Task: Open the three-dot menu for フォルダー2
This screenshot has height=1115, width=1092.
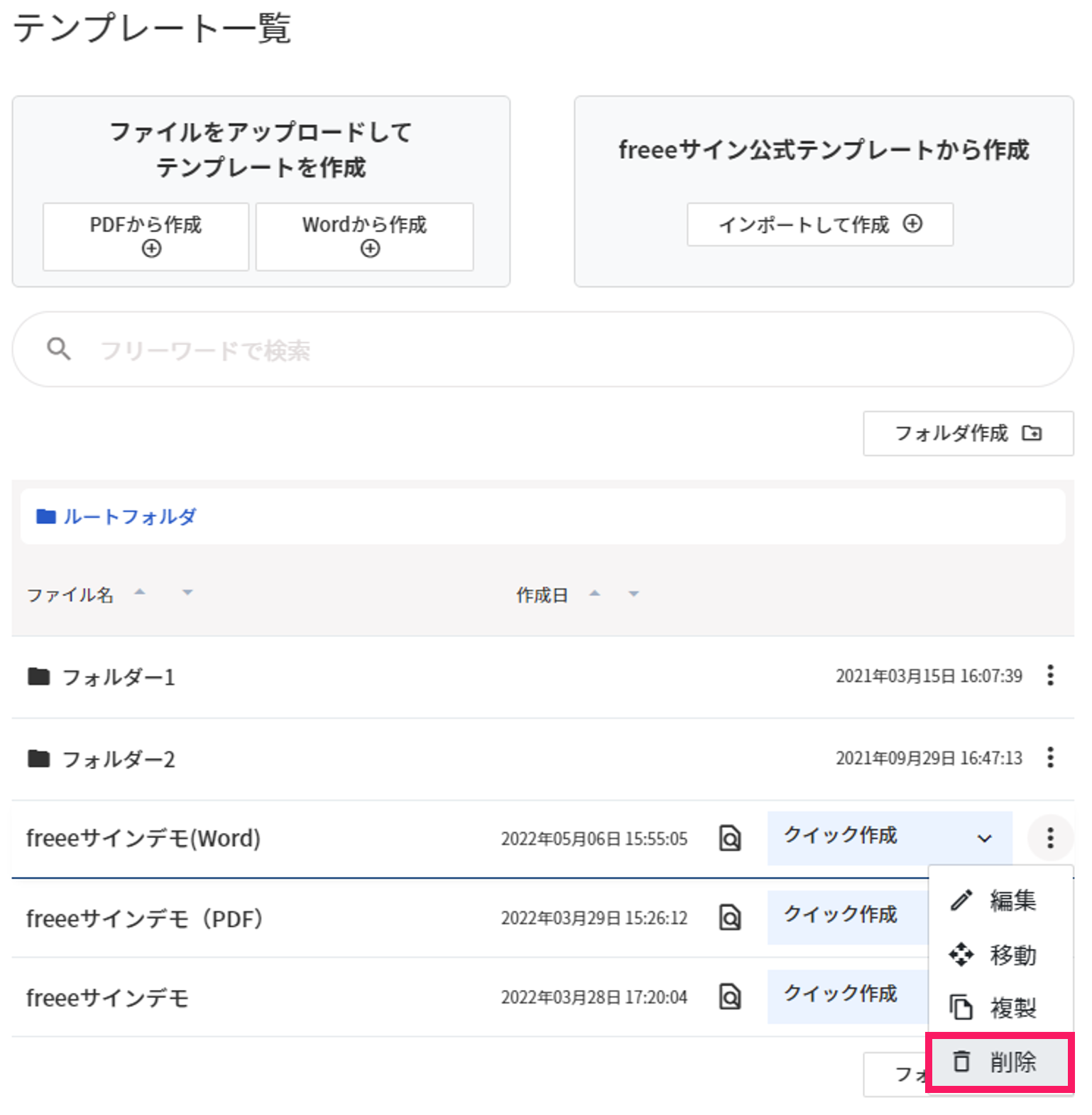Action: coord(1050,757)
